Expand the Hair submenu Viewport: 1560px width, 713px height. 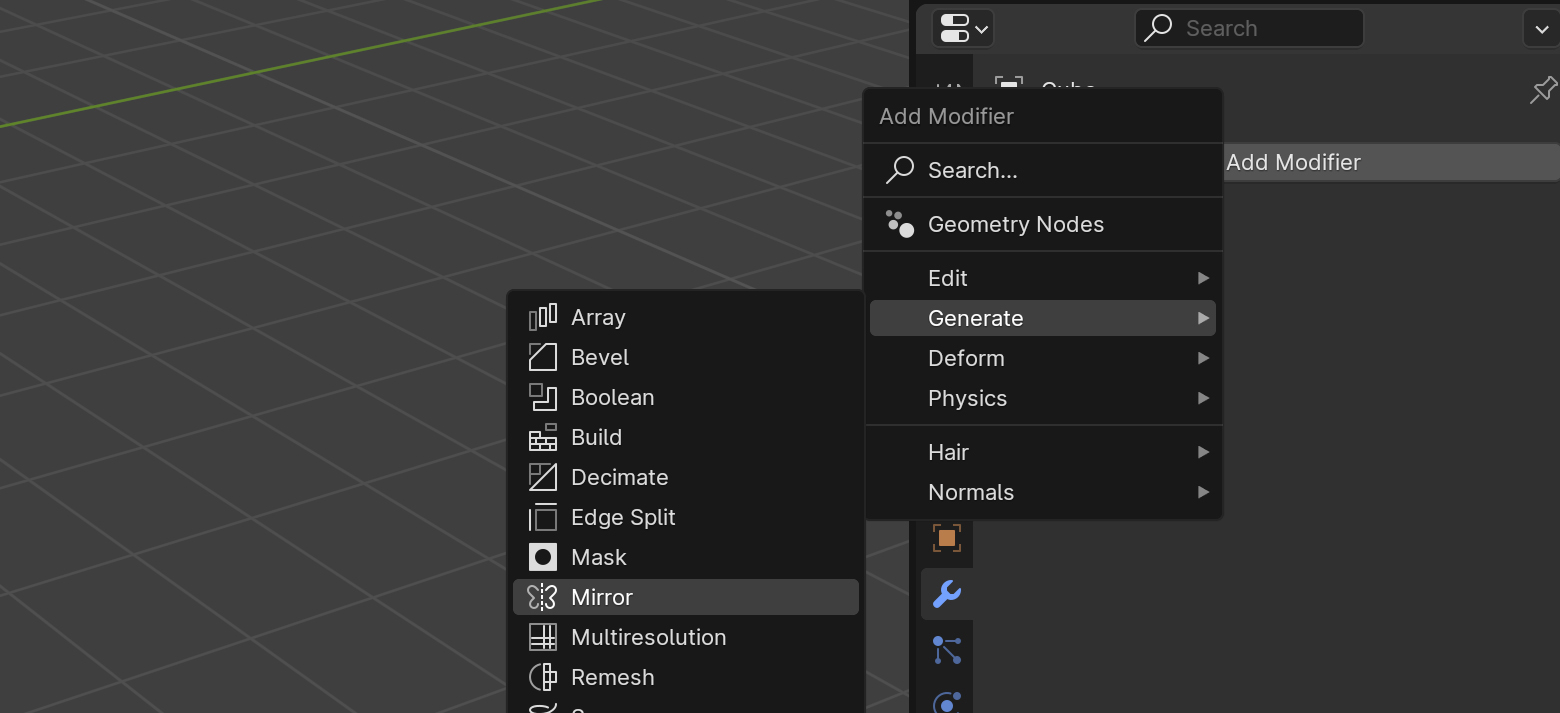(1043, 452)
